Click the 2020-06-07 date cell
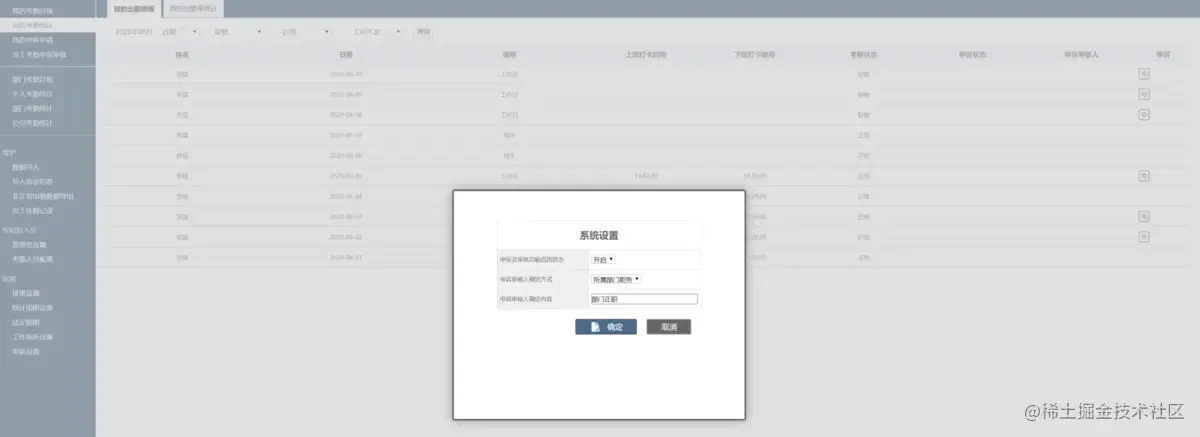The height and width of the screenshot is (437, 1200). [346, 135]
